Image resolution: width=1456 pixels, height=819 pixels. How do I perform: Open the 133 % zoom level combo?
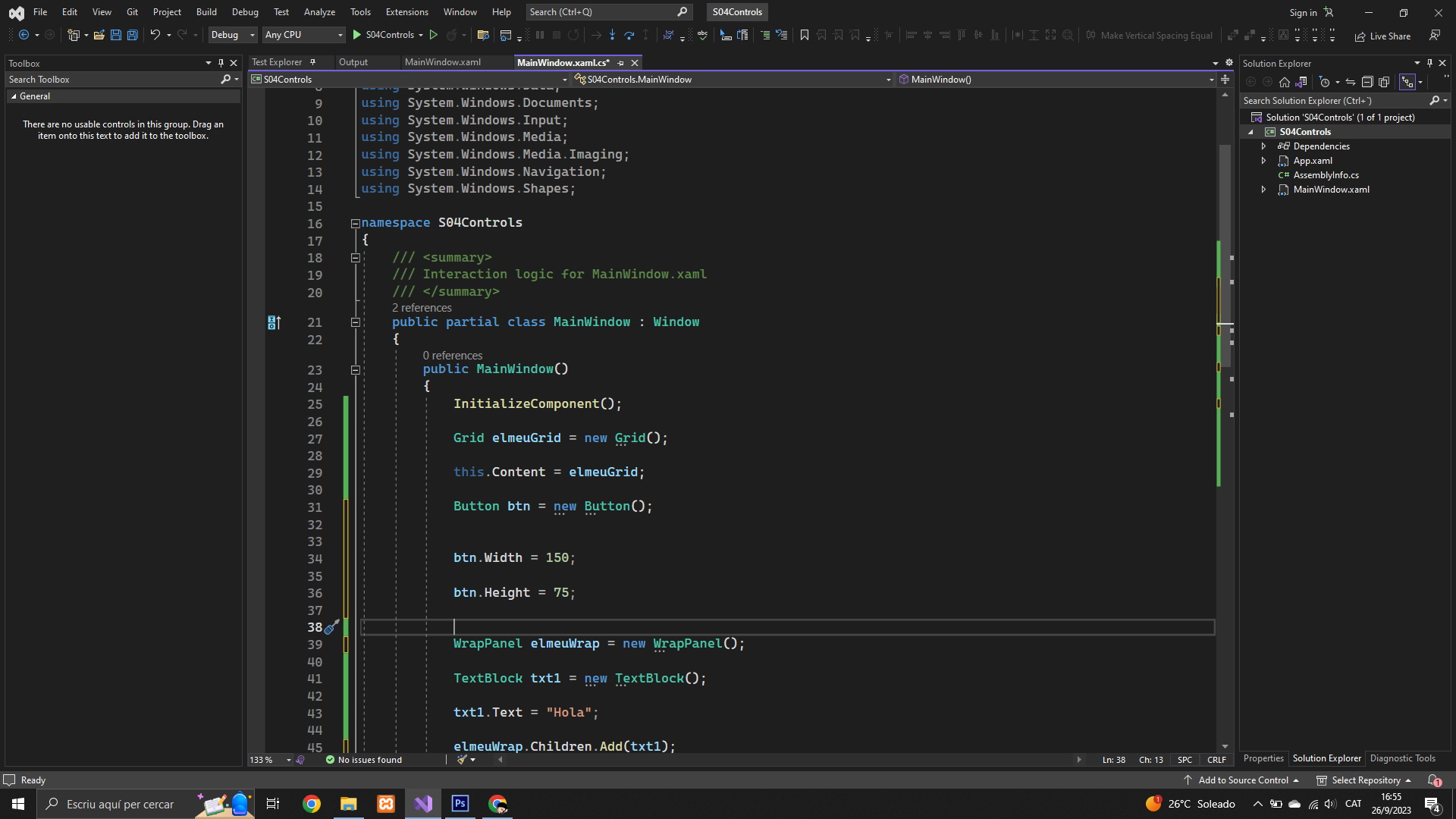(271, 760)
